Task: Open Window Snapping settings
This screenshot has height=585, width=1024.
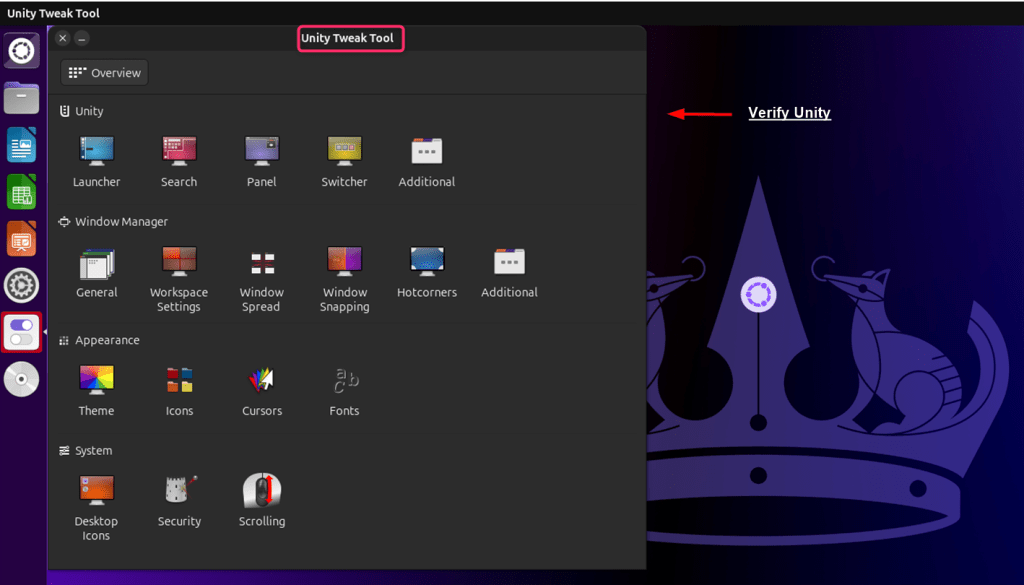Action: point(344,260)
